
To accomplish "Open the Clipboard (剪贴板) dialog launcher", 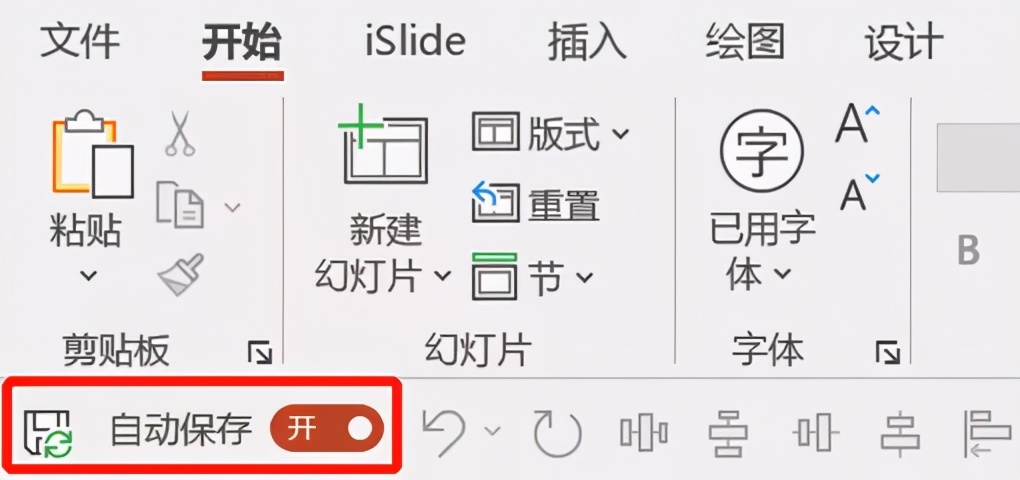I will point(259,351).
